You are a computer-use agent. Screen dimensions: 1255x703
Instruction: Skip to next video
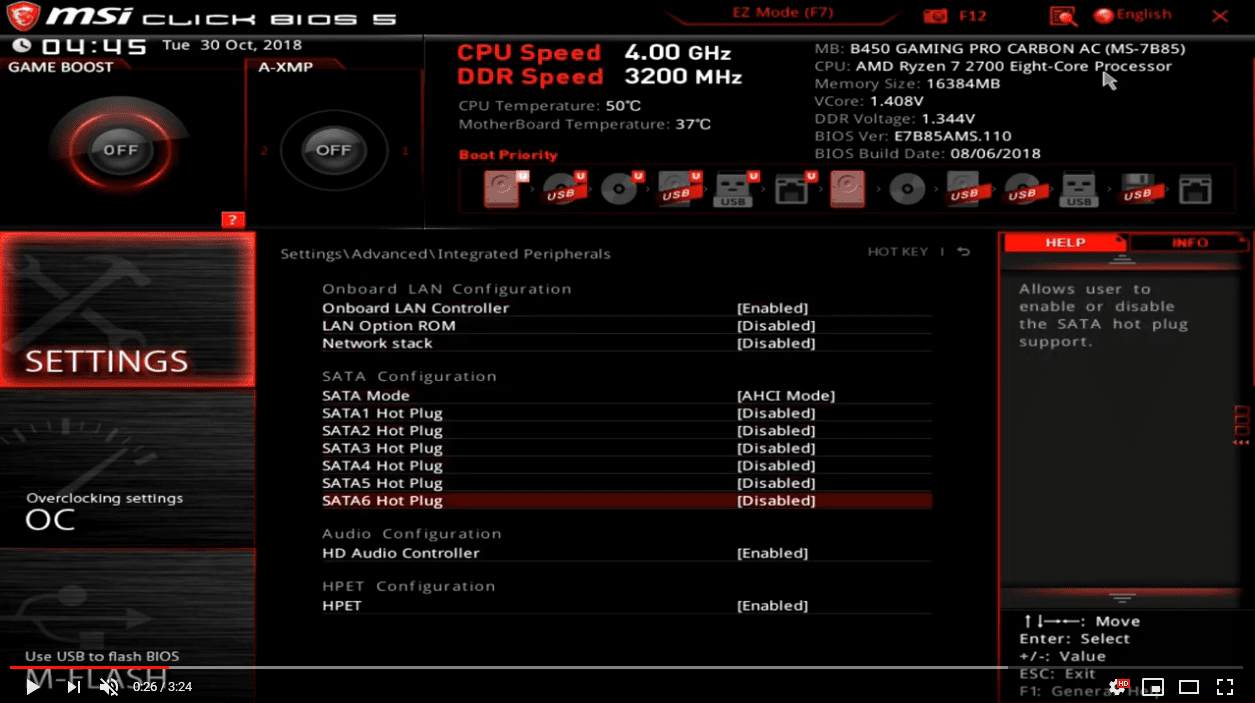coord(74,687)
